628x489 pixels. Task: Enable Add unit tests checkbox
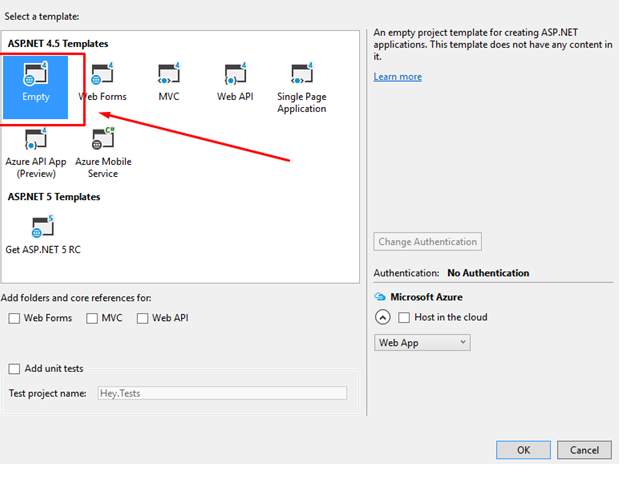(x=14, y=369)
